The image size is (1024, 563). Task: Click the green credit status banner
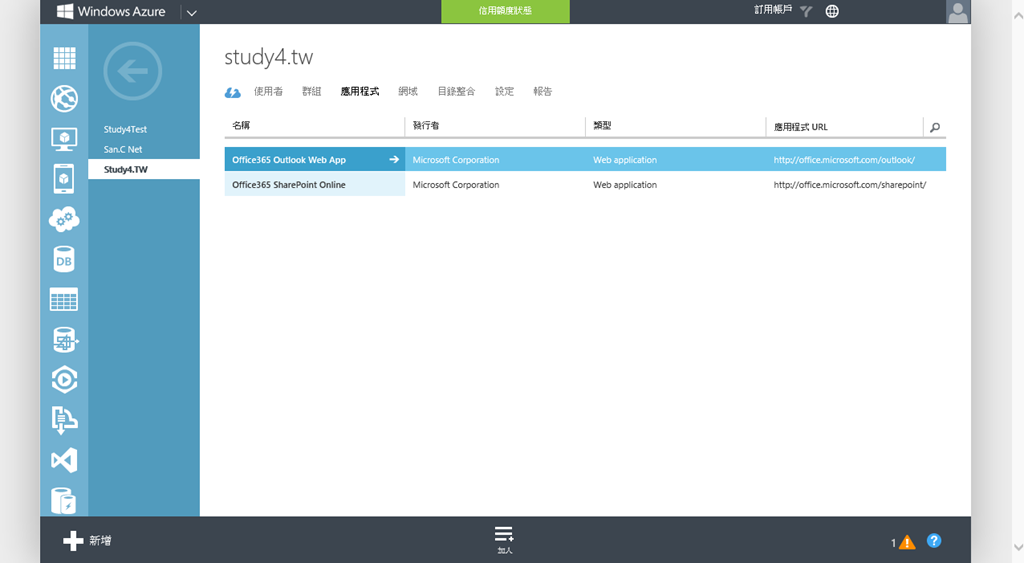[x=505, y=11]
